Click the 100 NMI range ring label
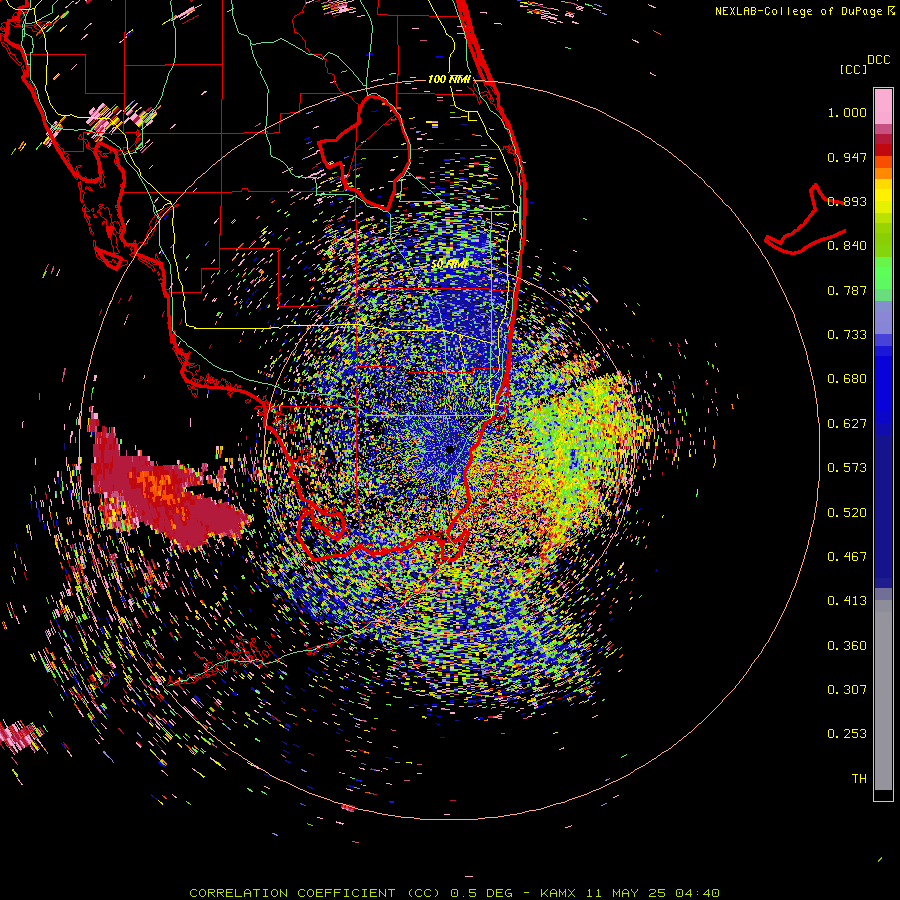Viewport: 900px width, 900px height. point(449,79)
